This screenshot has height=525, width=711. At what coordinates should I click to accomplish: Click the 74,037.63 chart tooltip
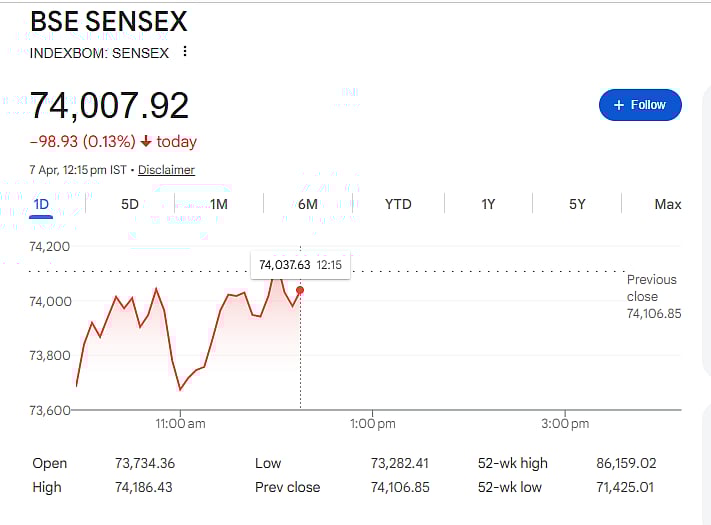(x=300, y=265)
